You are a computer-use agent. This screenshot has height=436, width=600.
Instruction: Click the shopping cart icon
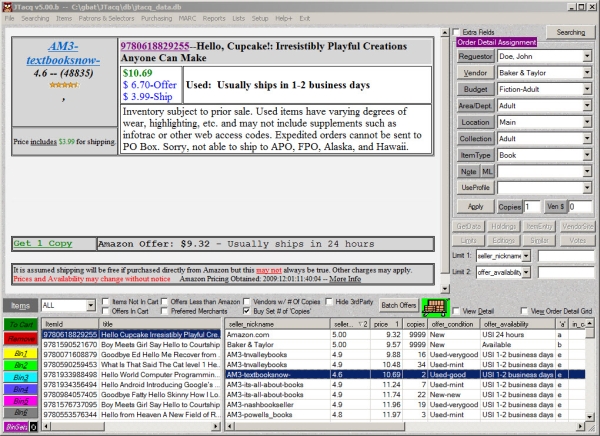click(435, 307)
